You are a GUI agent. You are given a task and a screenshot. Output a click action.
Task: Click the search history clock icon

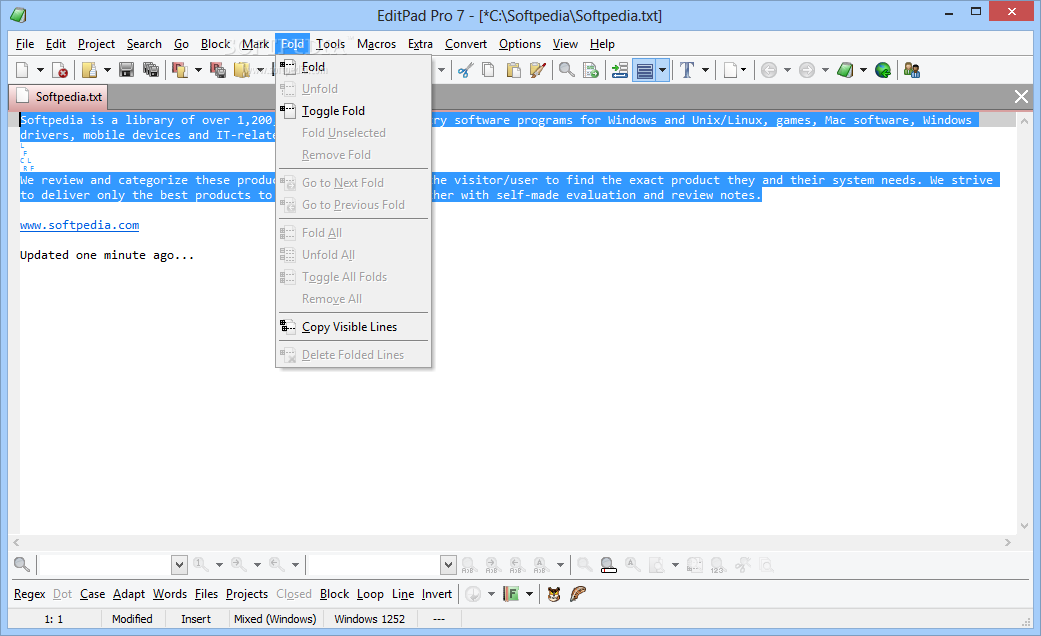pos(473,594)
